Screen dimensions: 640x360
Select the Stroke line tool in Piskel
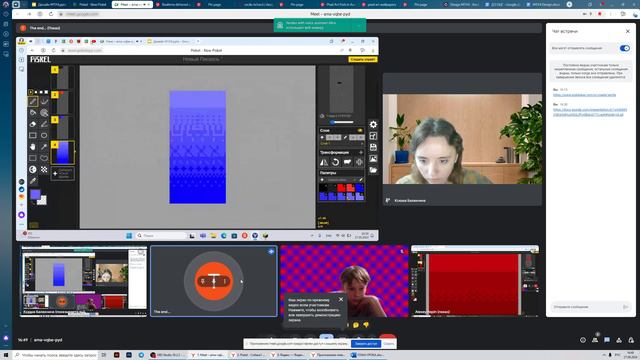pyautogui.click(x=44, y=124)
